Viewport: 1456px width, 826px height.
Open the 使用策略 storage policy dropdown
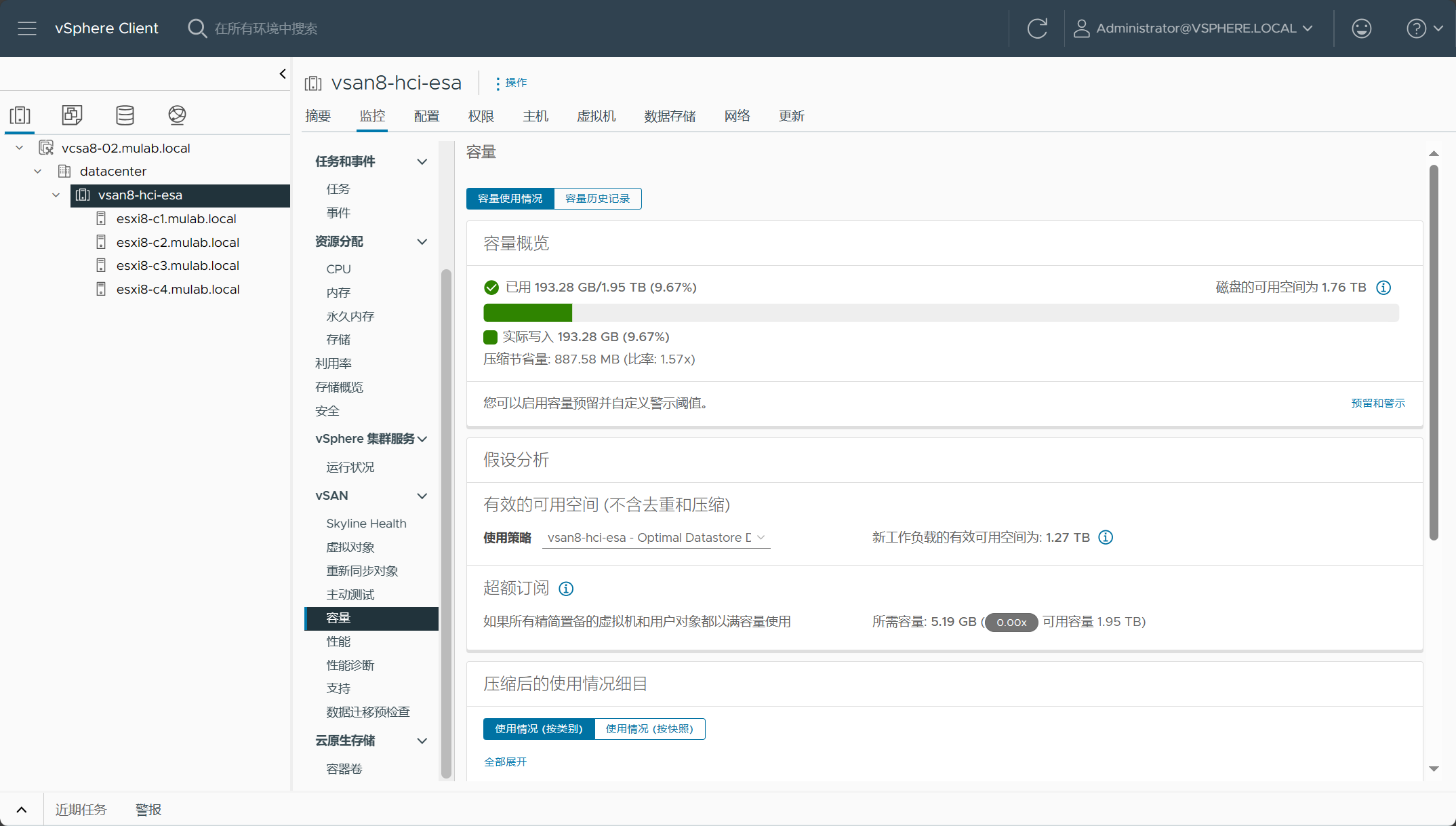tap(656, 538)
